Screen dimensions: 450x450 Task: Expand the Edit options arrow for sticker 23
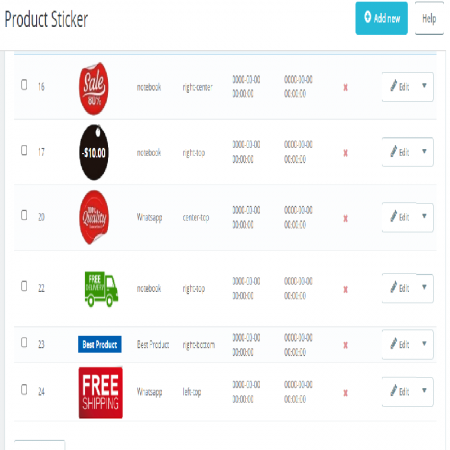[x=424, y=343]
